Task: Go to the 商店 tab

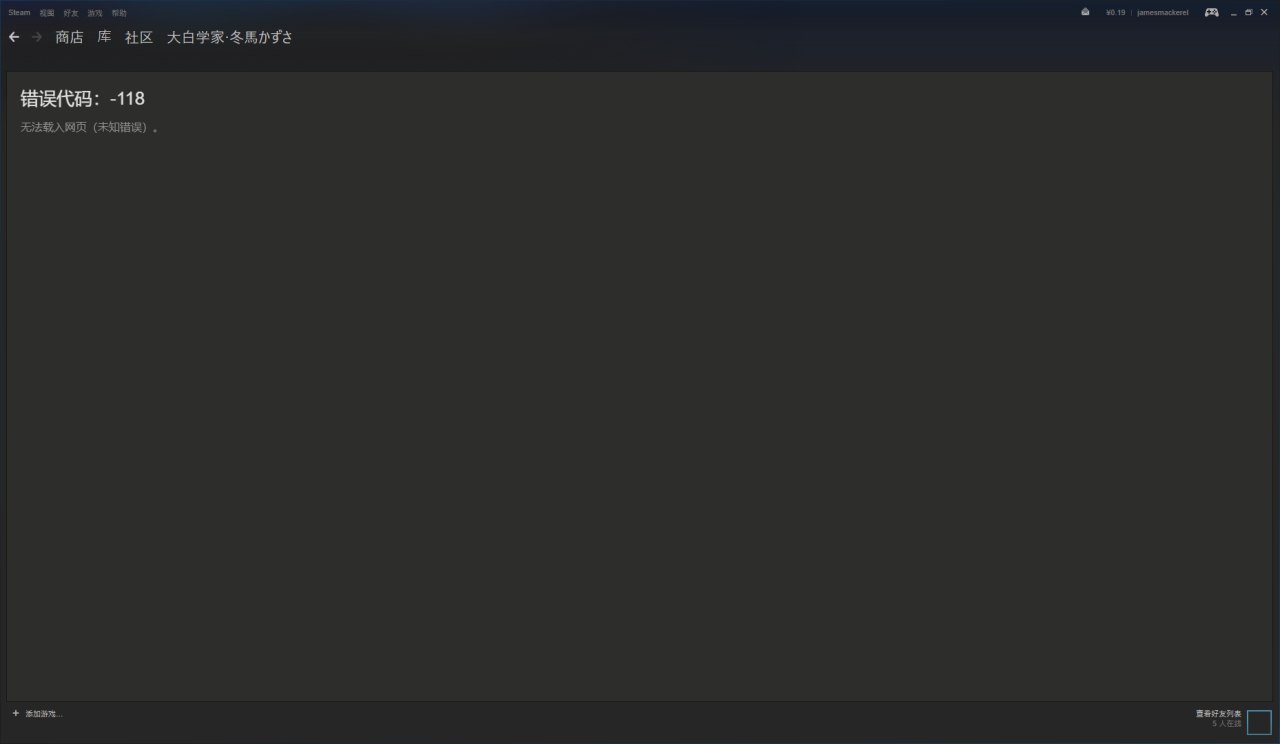Action: 70,37
